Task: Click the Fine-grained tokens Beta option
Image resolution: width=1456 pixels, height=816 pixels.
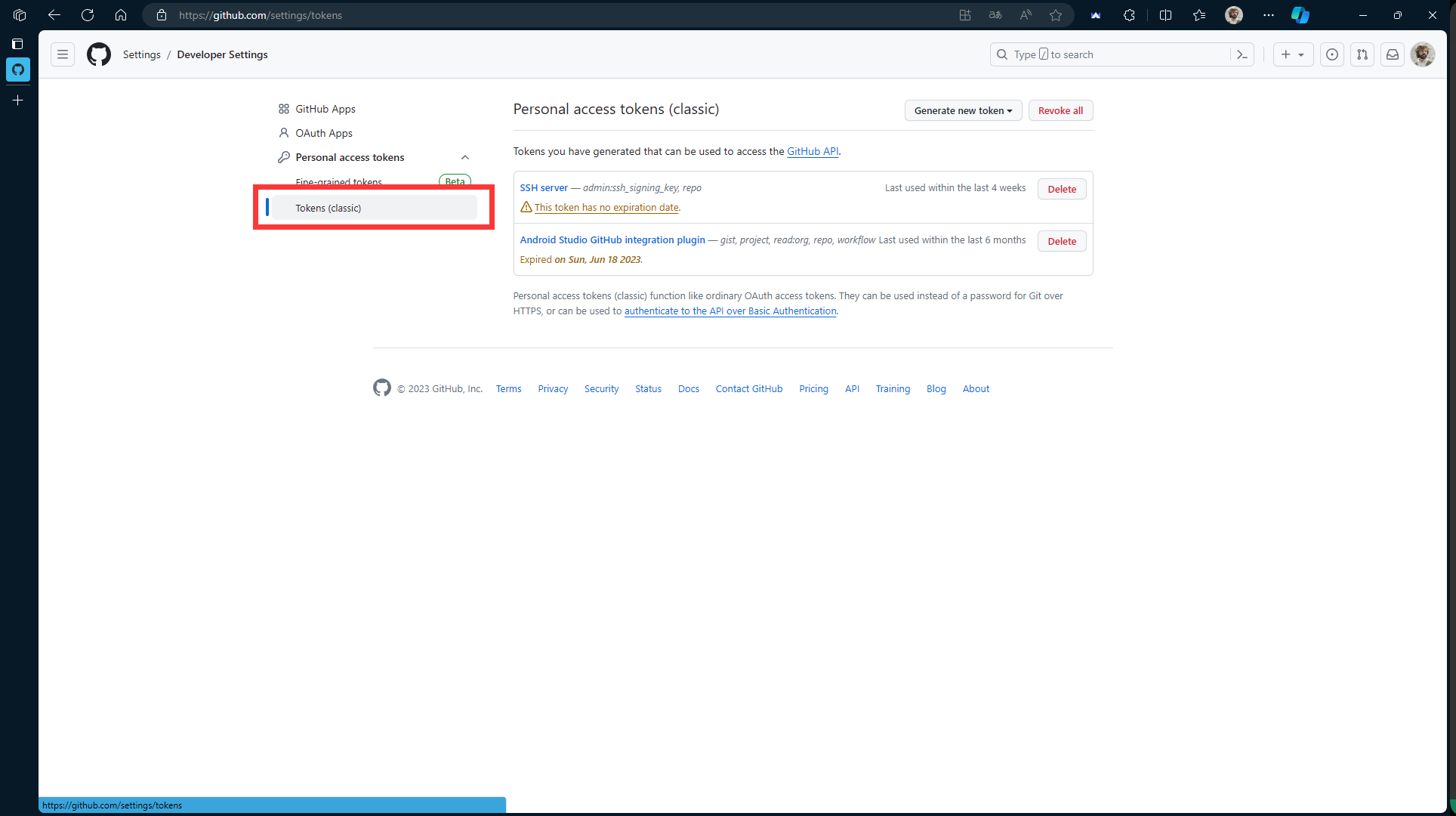Action: [x=338, y=182]
